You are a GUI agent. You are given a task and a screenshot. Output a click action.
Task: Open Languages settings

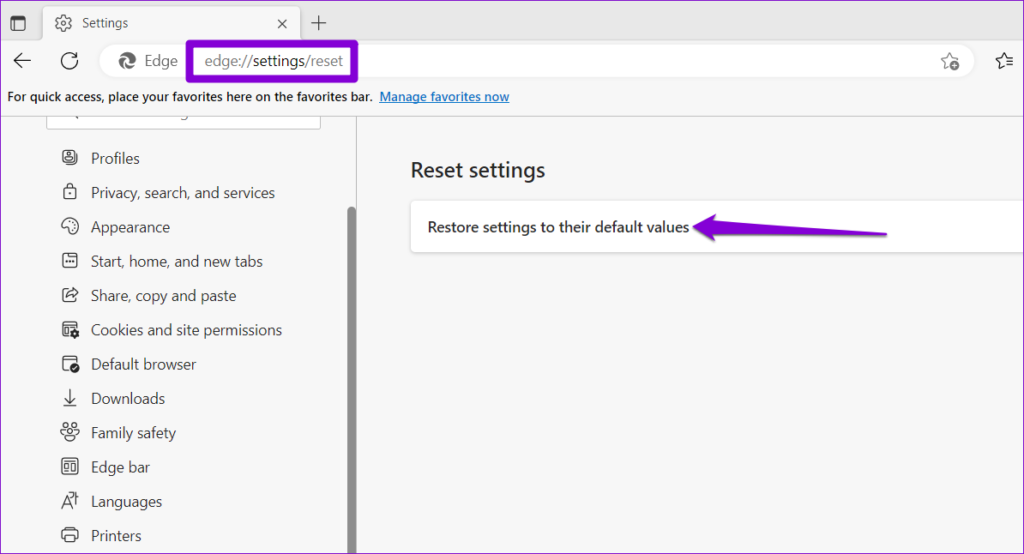tap(126, 502)
